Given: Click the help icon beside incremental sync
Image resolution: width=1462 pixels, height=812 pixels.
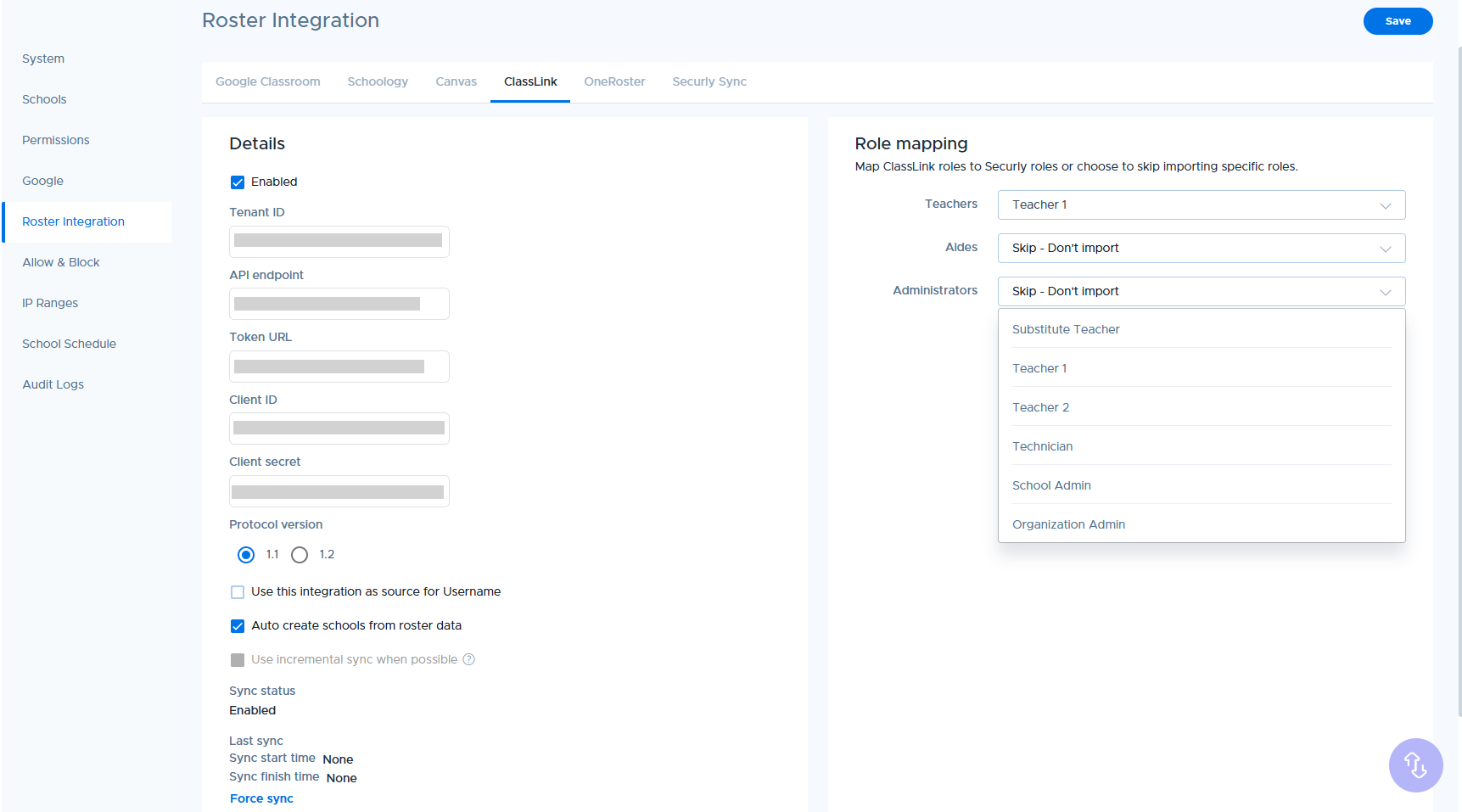Looking at the screenshot, I should (x=468, y=659).
